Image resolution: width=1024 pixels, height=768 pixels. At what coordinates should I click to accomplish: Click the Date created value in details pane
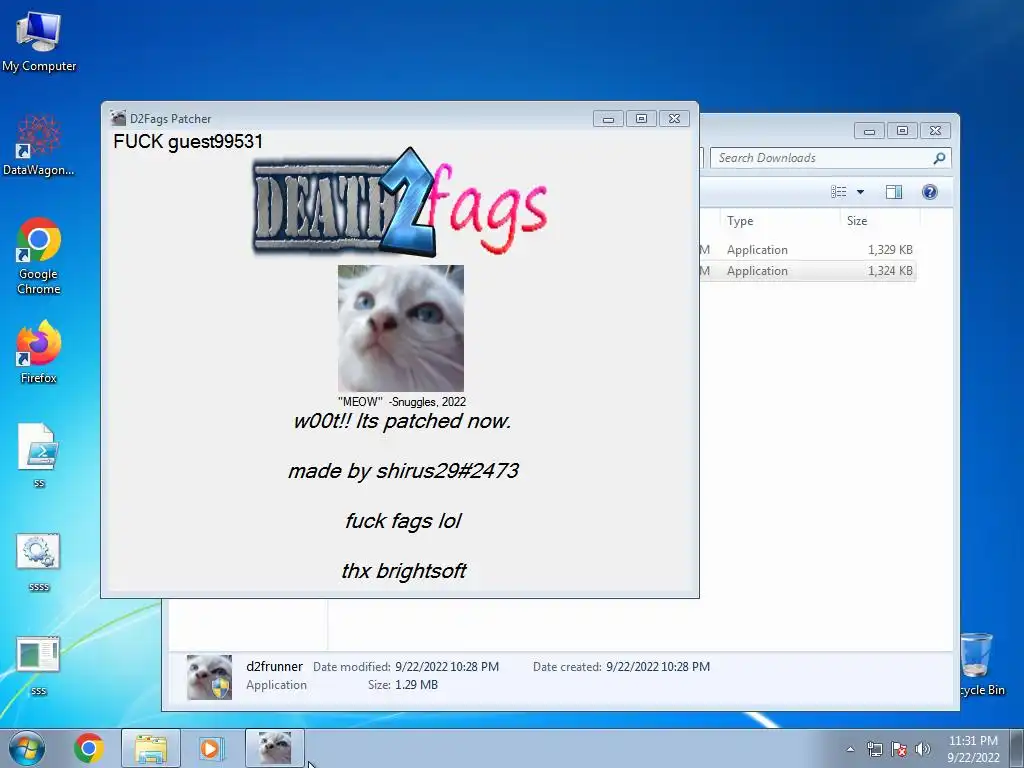pyautogui.click(x=658, y=667)
